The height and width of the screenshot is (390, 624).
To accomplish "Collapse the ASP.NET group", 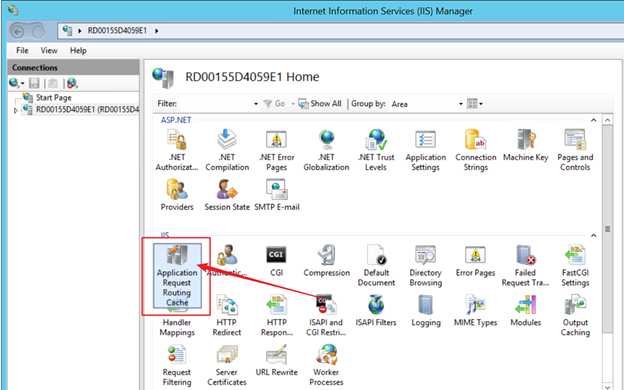I will (x=593, y=120).
